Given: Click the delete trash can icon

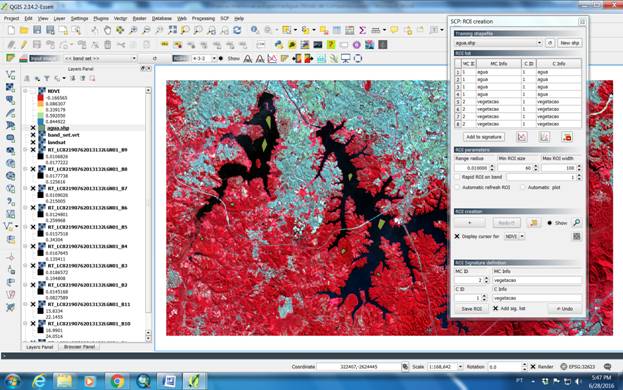Looking at the screenshot, I should pyautogui.click(x=107, y=45).
